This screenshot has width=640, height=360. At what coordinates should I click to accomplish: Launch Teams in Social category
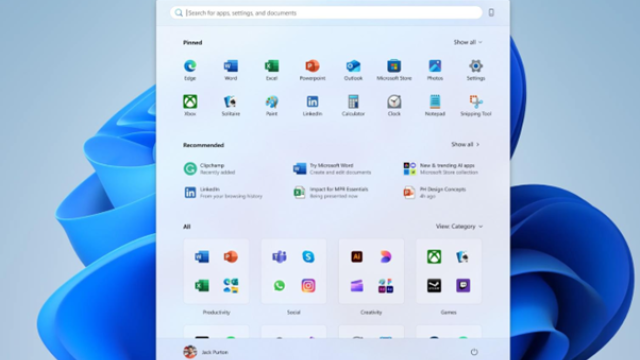(279, 257)
